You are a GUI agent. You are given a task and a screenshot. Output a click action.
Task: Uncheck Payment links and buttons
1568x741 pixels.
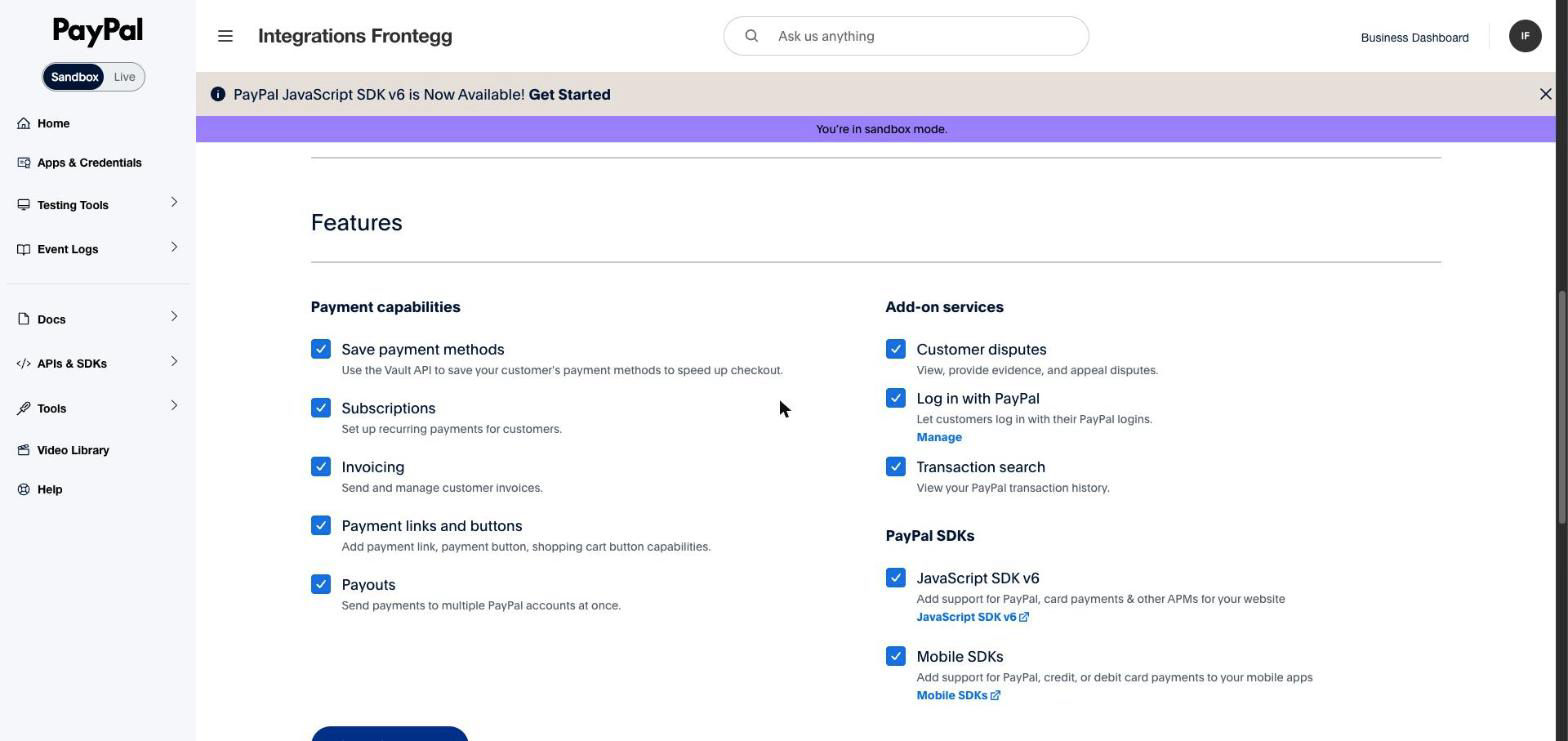click(x=321, y=525)
